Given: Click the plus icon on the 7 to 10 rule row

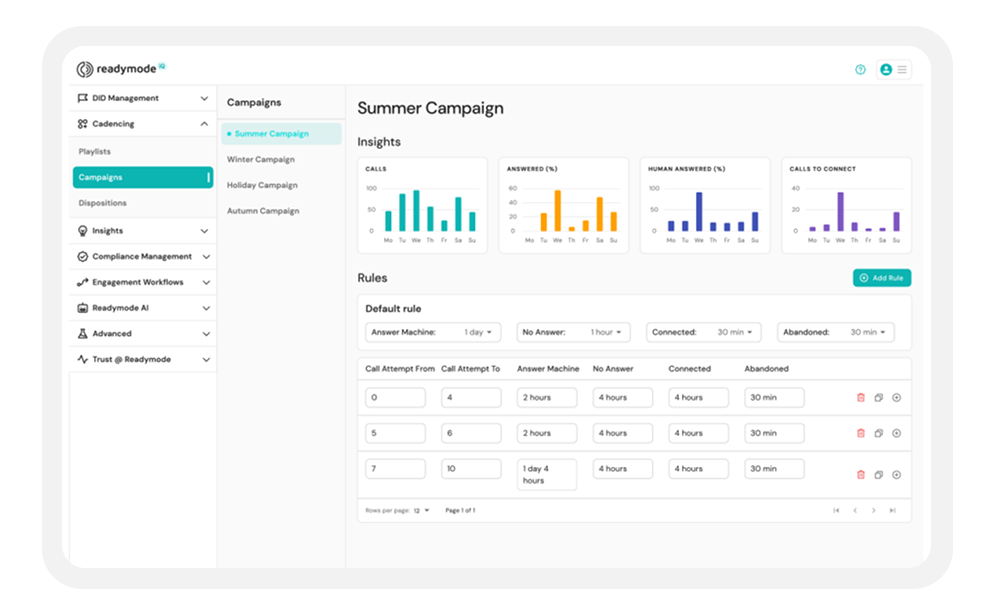Looking at the screenshot, I should coord(896,475).
